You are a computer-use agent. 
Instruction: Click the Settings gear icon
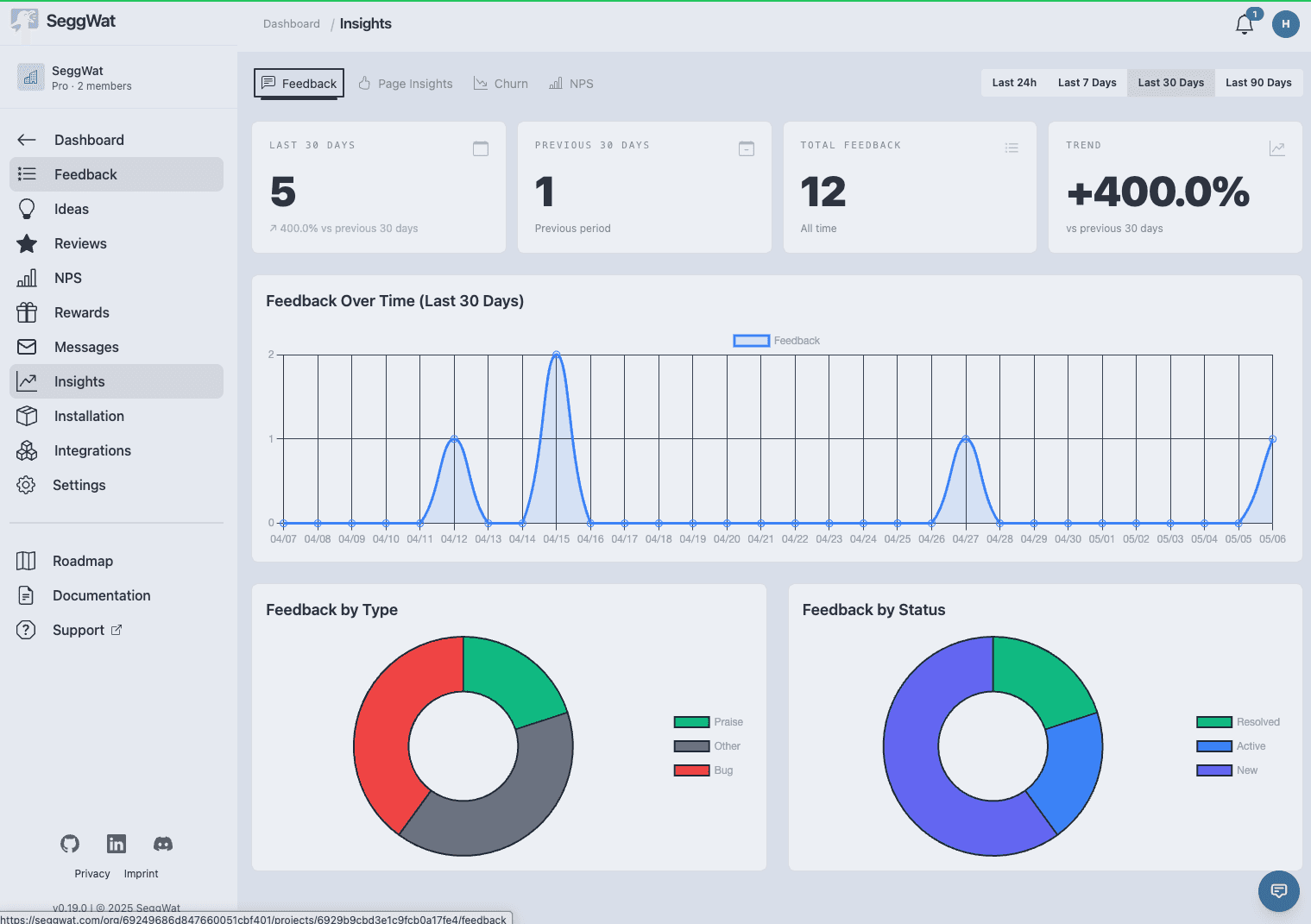point(26,485)
